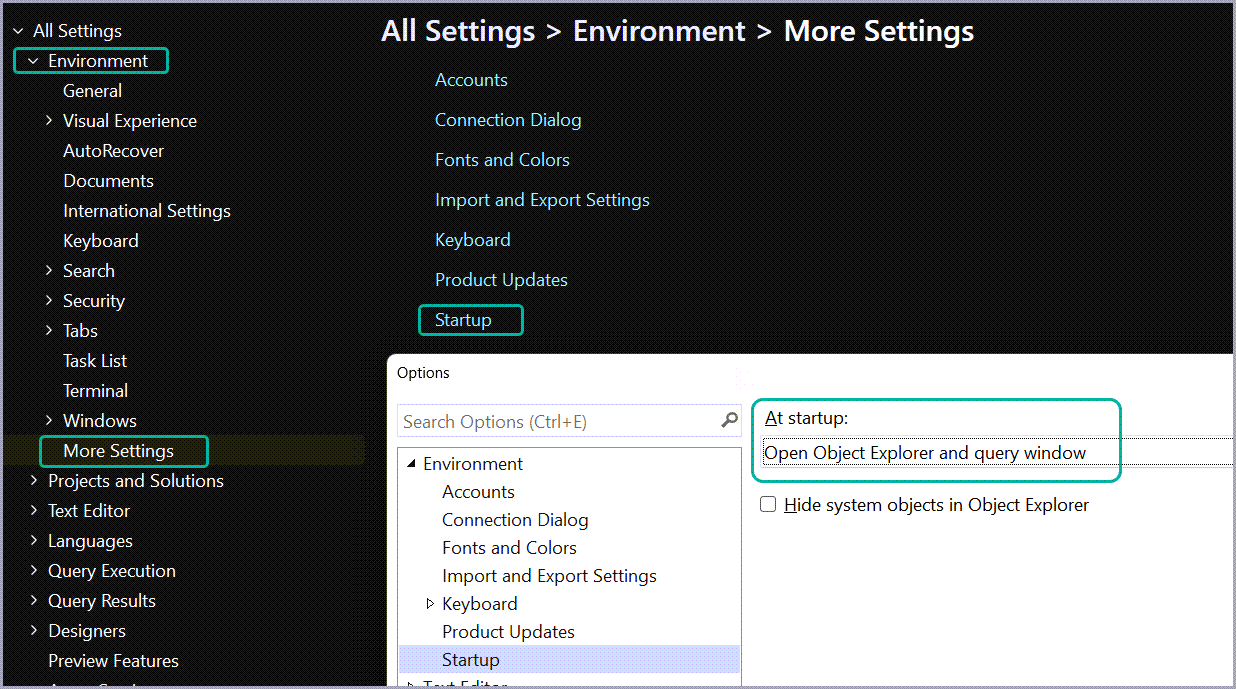Enable Hide system objects in Object Explorer

[768, 504]
